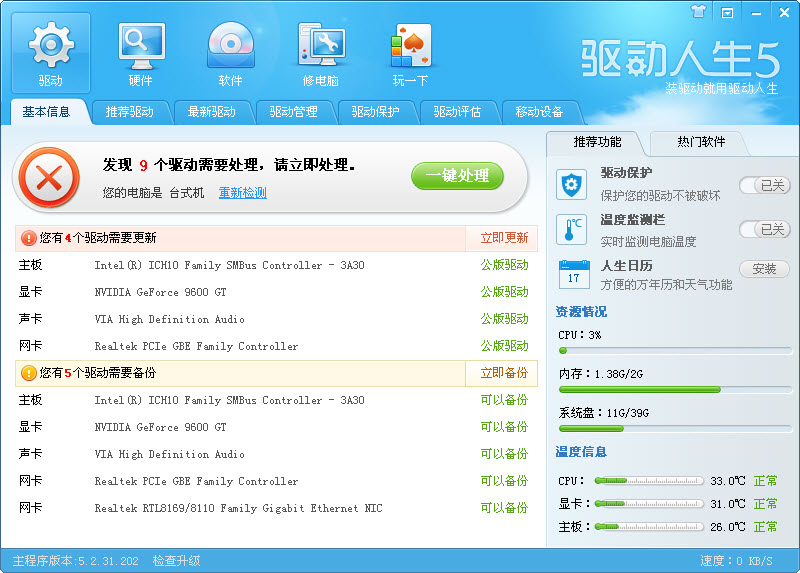
Task: Click the 驱动保护 shield icon
Action: (571, 185)
